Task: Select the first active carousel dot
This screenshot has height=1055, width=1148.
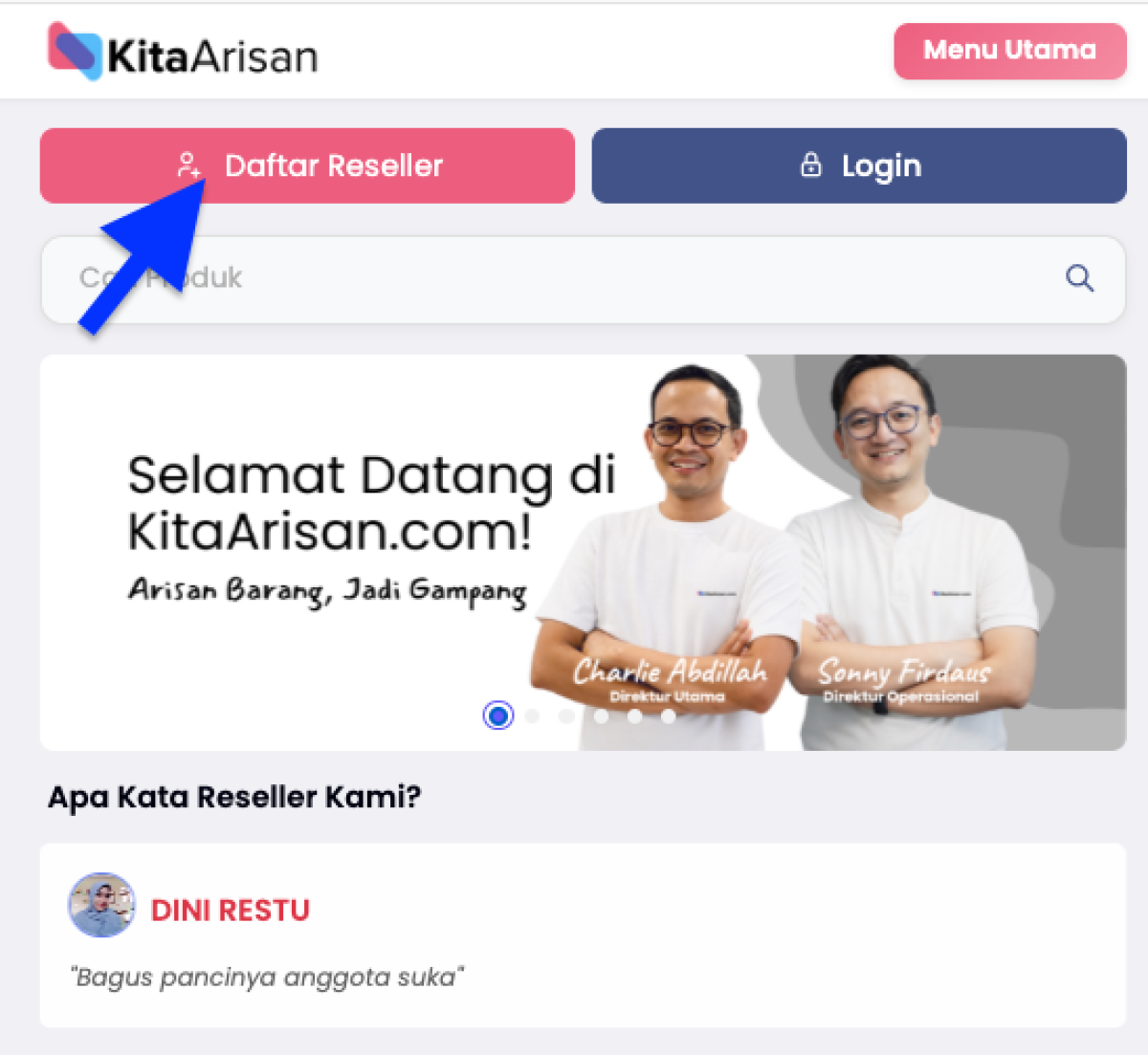Action: [x=498, y=715]
